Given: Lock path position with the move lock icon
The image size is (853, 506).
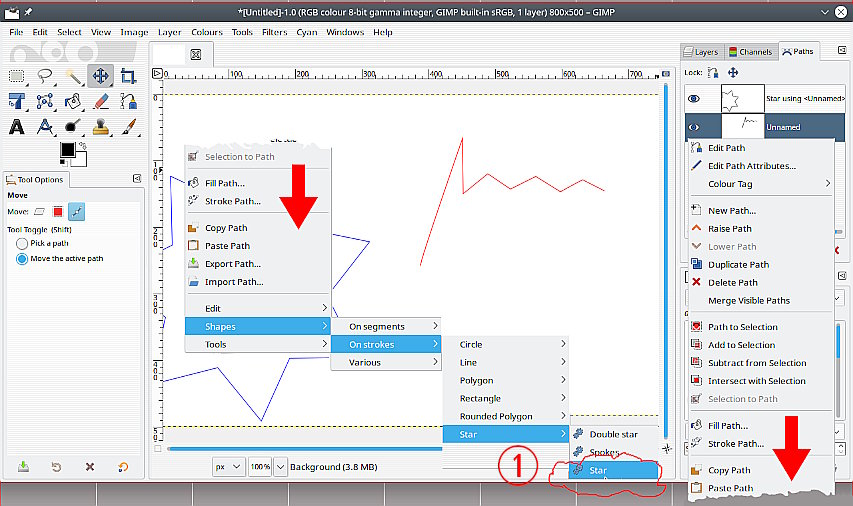Looking at the screenshot, I should point(733,73).
